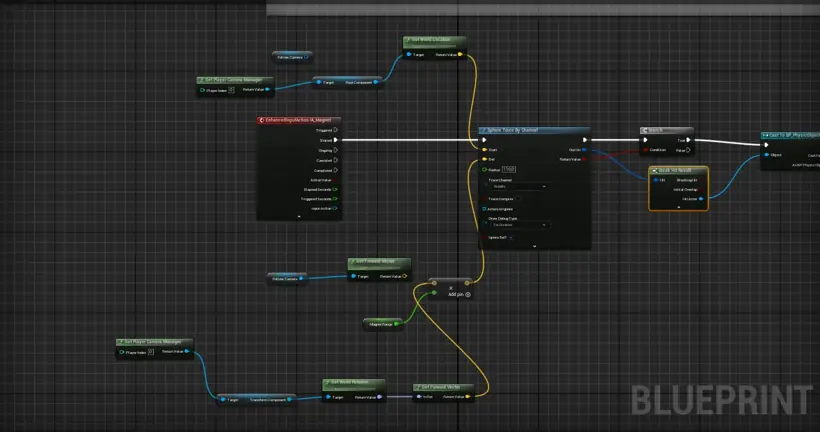Select the Magnet Range variable node
This screenshot has width=820, height=432.
(x=383, y=324)
